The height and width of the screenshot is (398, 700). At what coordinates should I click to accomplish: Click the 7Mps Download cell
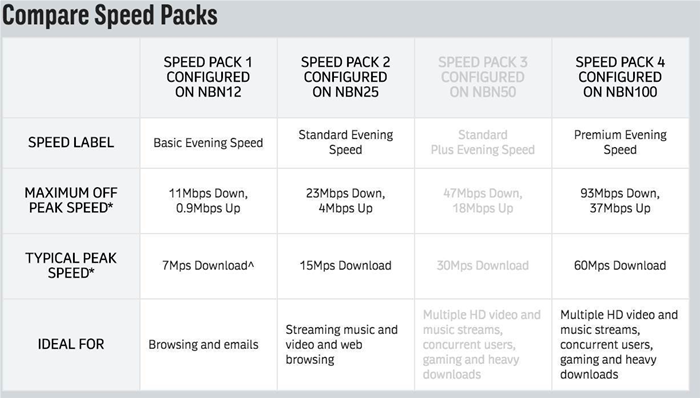coord(208,265)
